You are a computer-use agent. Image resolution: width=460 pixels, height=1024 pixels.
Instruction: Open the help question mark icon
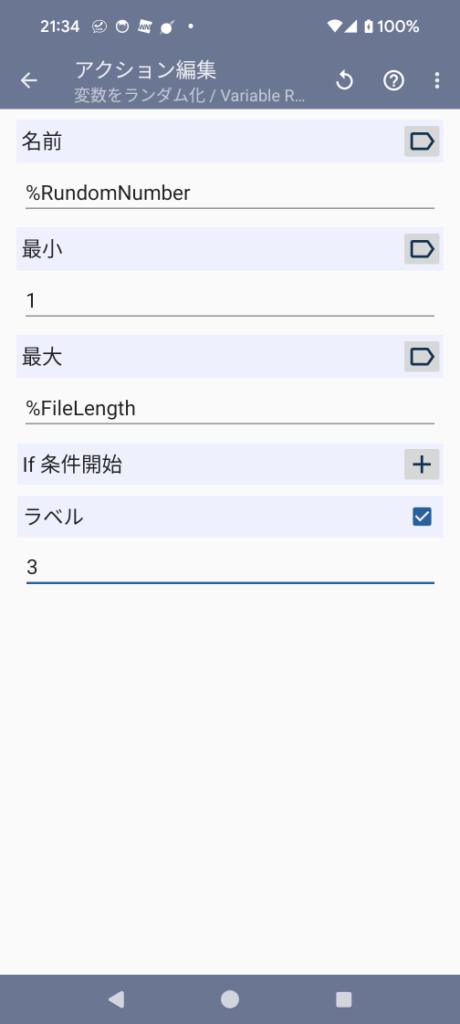pos(393,80)
